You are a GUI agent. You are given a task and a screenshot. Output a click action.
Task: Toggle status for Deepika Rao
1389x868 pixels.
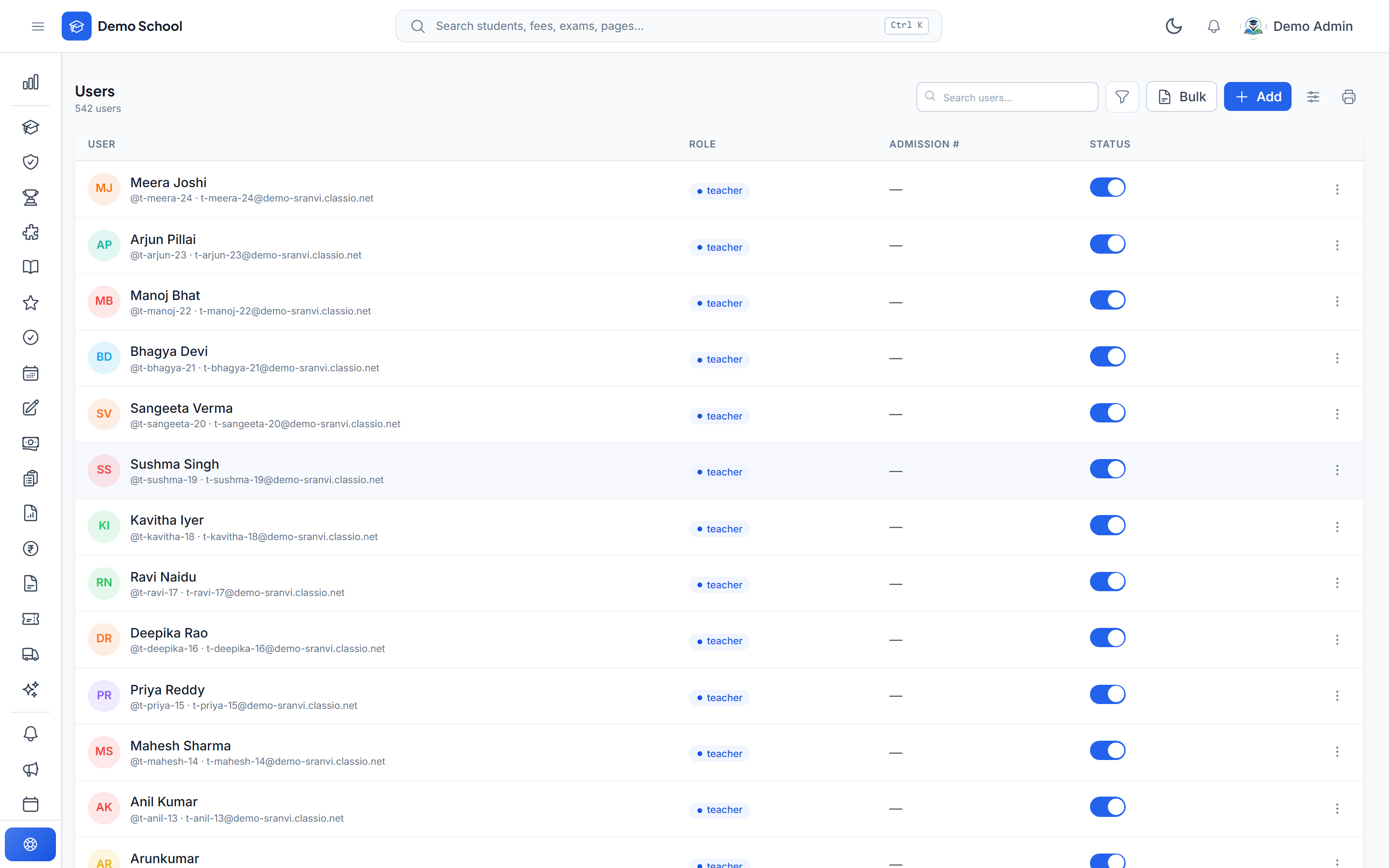1108,638
